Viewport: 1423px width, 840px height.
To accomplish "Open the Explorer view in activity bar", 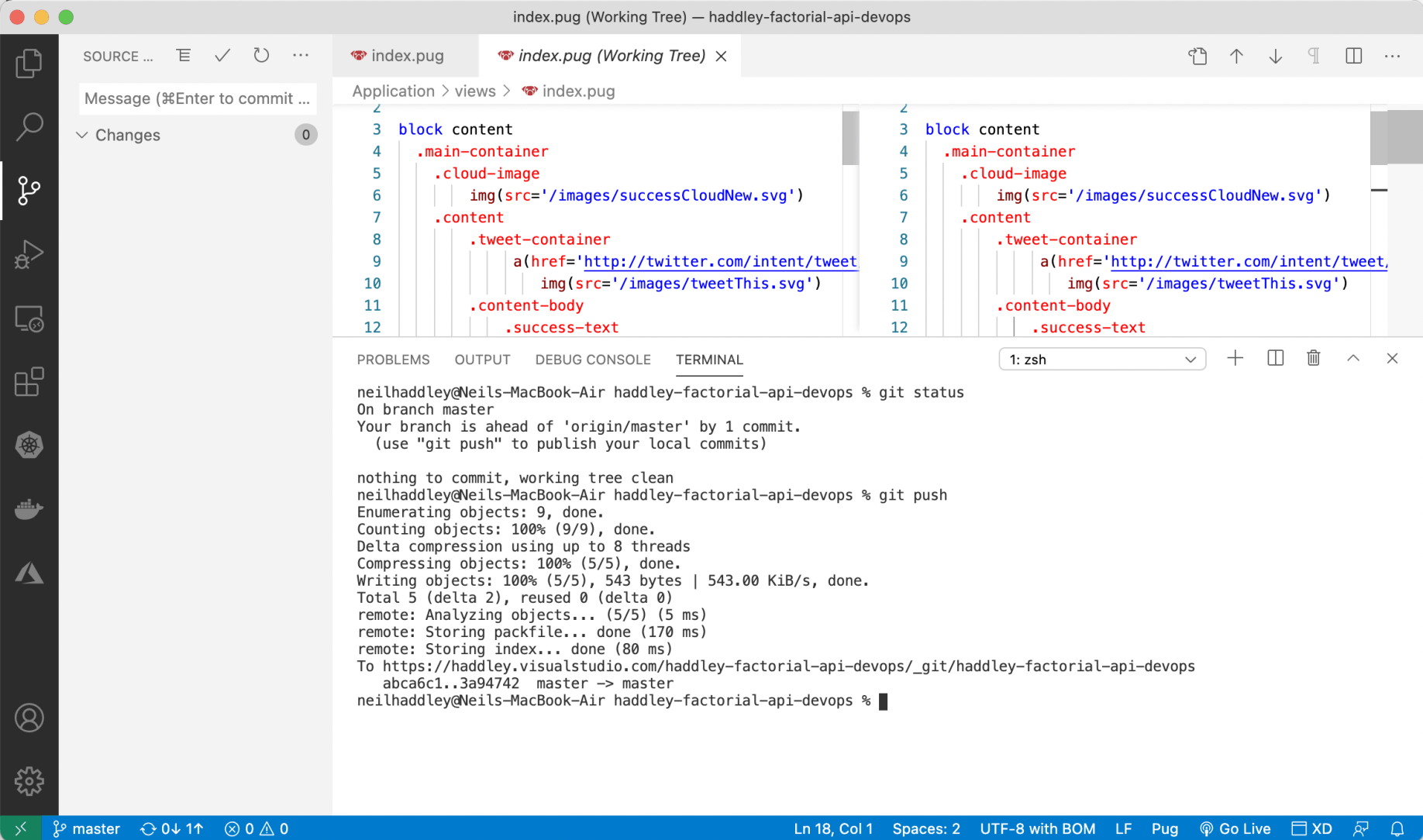I will pyautogui.click(x=29, y=63).
